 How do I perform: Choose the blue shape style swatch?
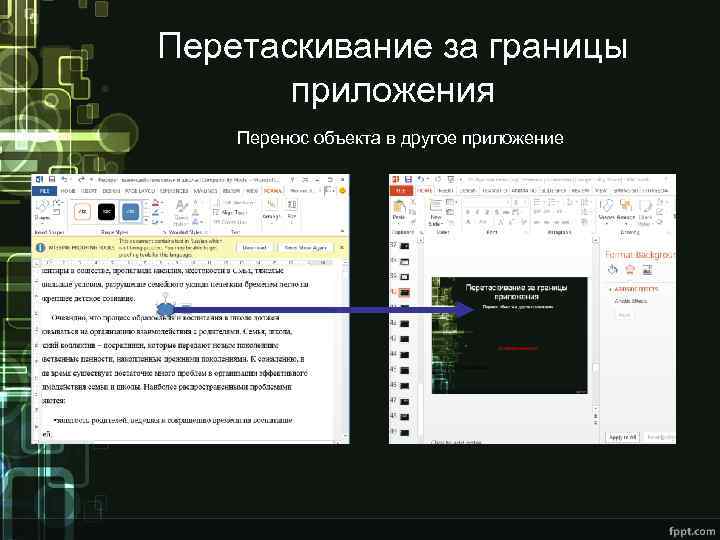coord(130,212)
